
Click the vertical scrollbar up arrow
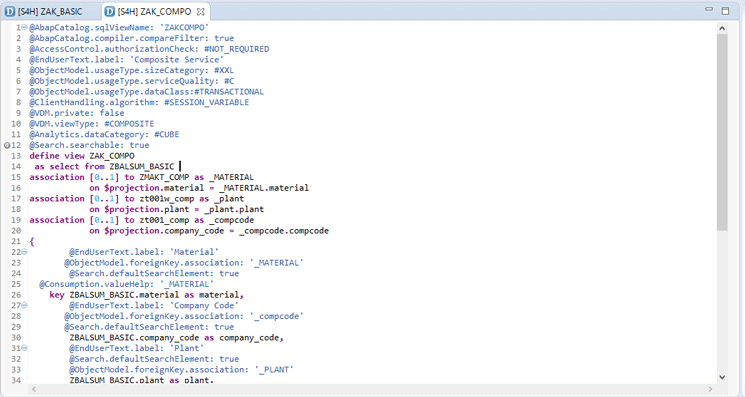click(722, 28)
